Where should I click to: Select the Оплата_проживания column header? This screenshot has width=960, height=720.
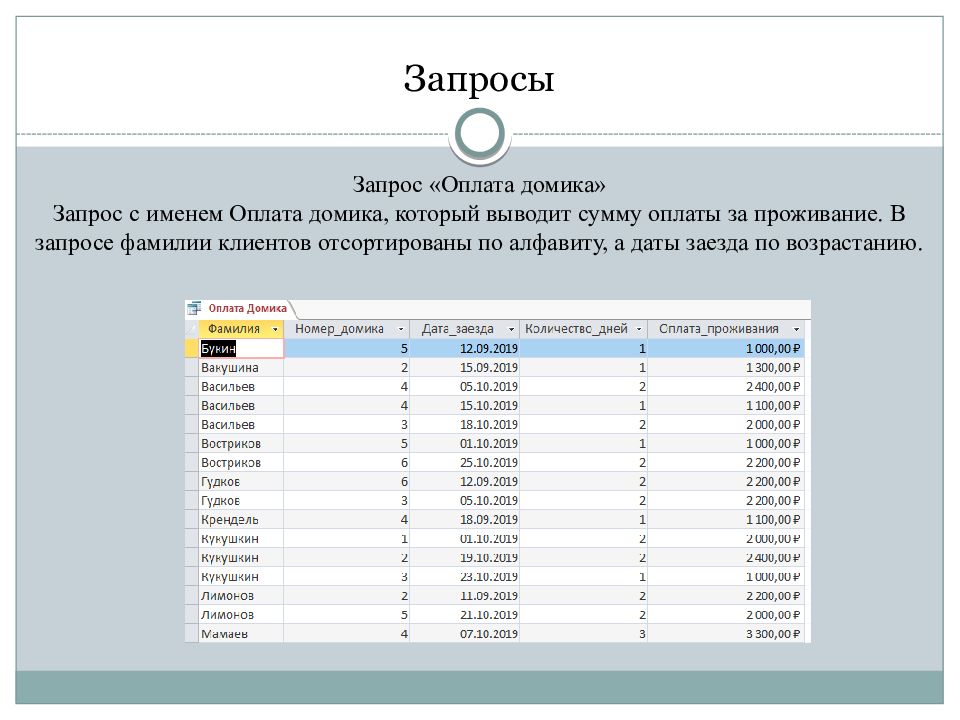coord(726,329)
